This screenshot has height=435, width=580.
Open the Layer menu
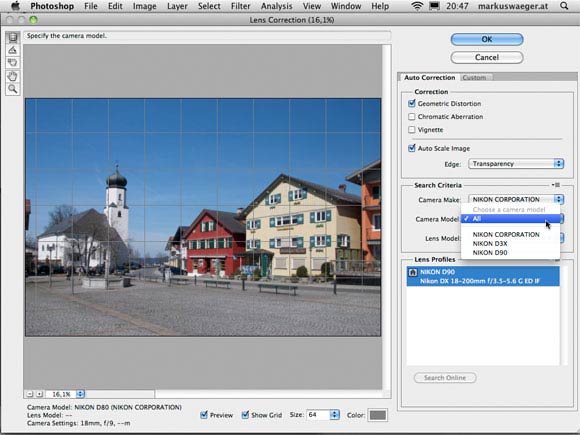click(177, 6)
